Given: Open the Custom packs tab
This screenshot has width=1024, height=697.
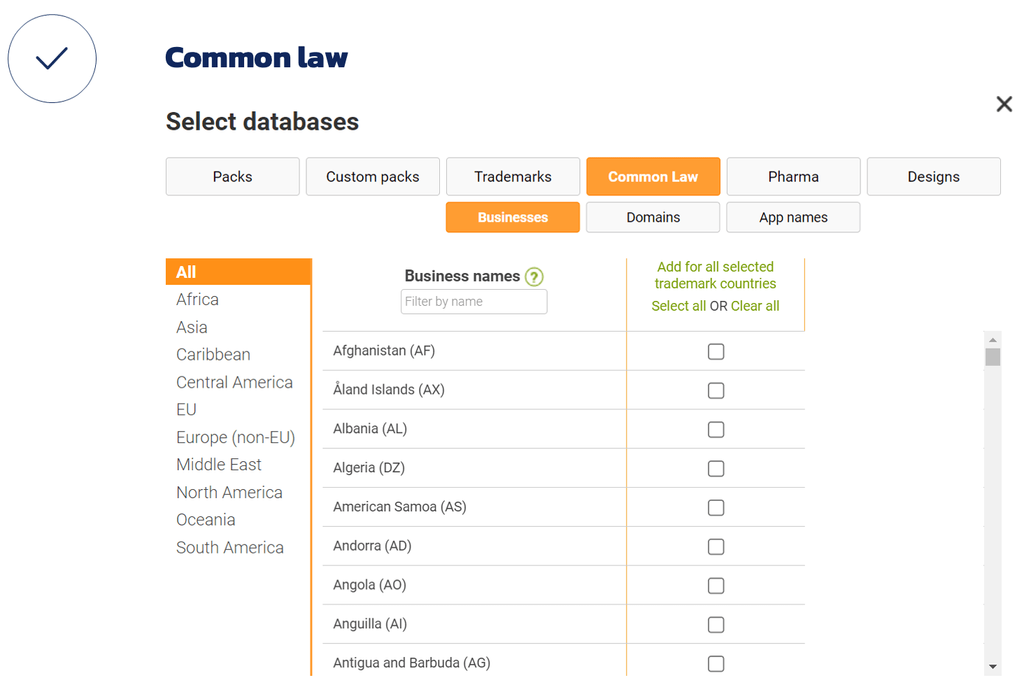Looking at the screenshot, I should tap(372, 176).
